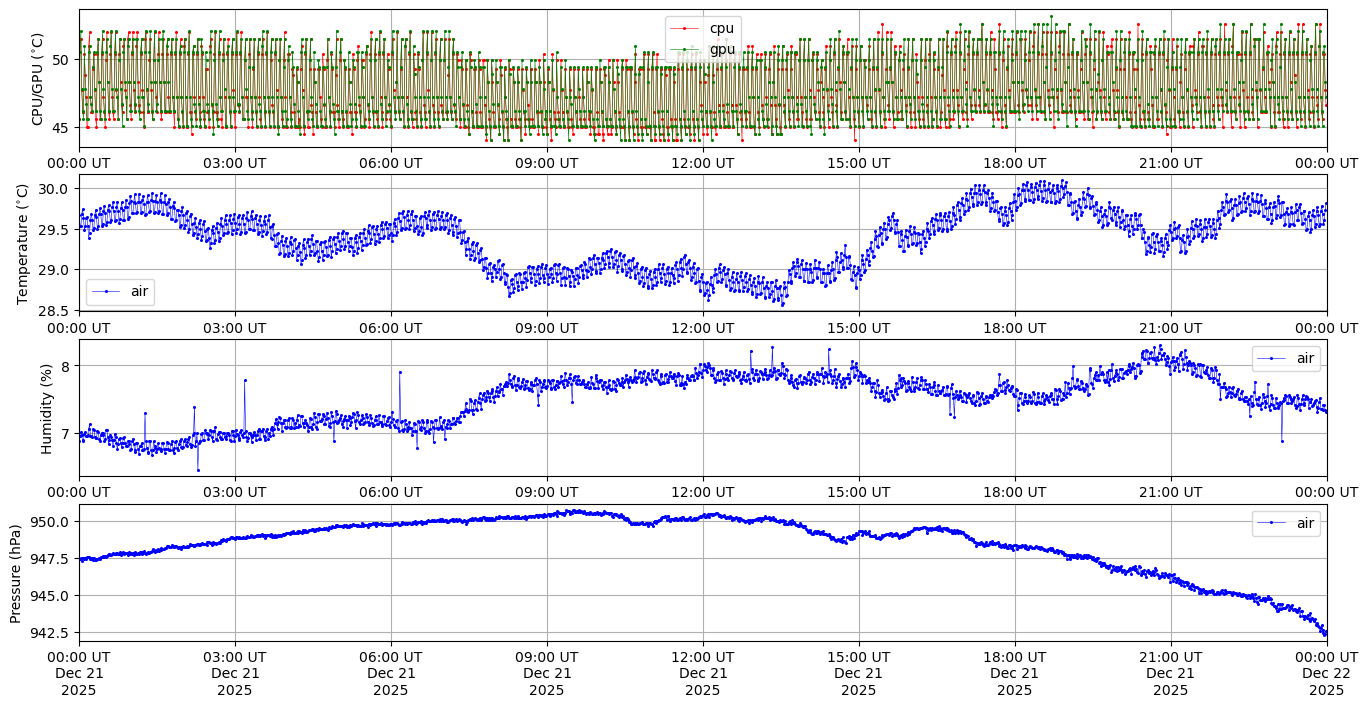
Task: Click the 'cpu' legend text label
Action: (721, 29)
